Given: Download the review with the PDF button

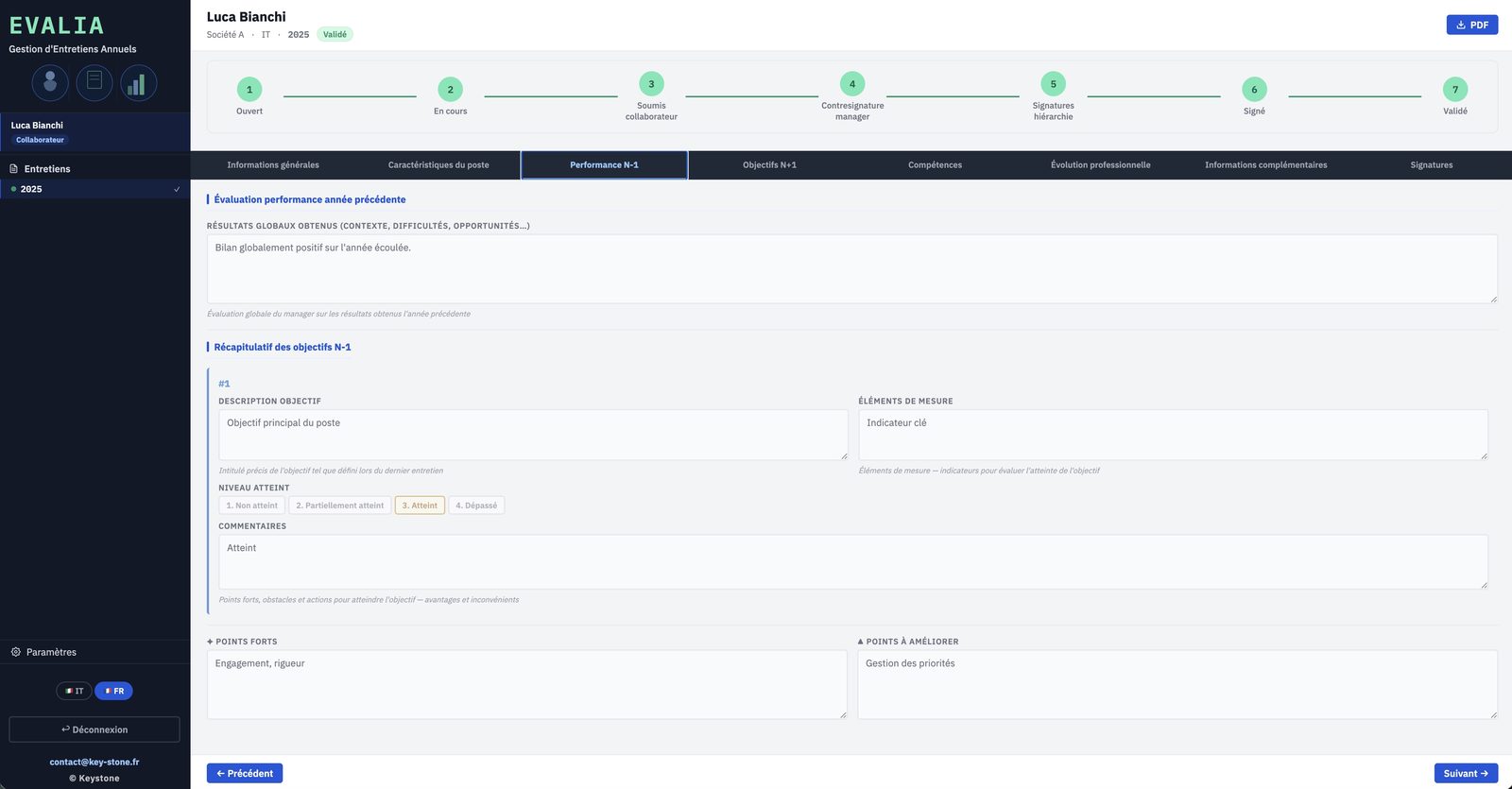Looking at the screenshot, I should [1472, 25].
